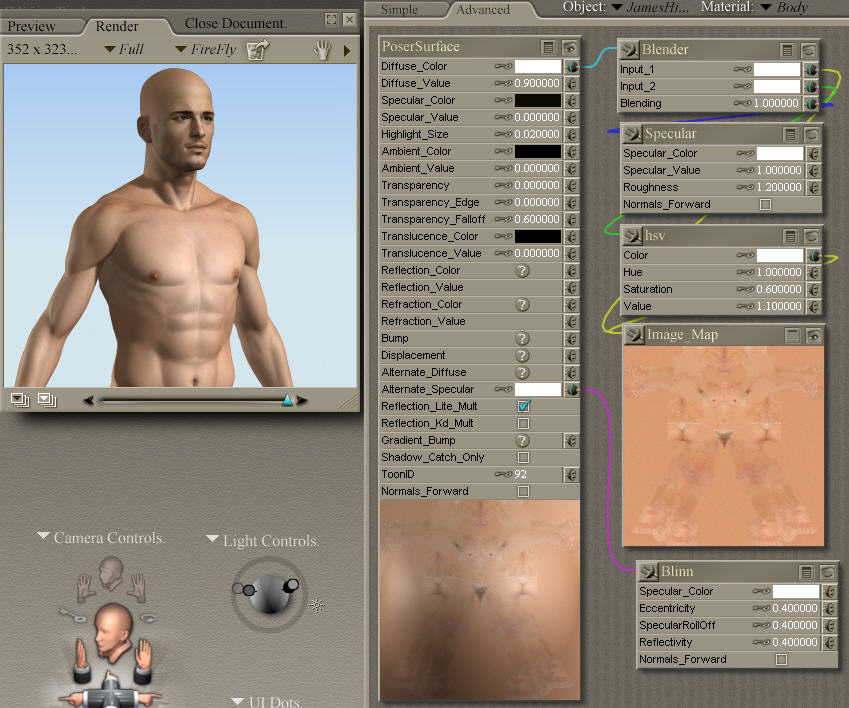This screenshot has width=849, height=708.
Task: Switch to the Preview tab
Action: coord(32,25)
